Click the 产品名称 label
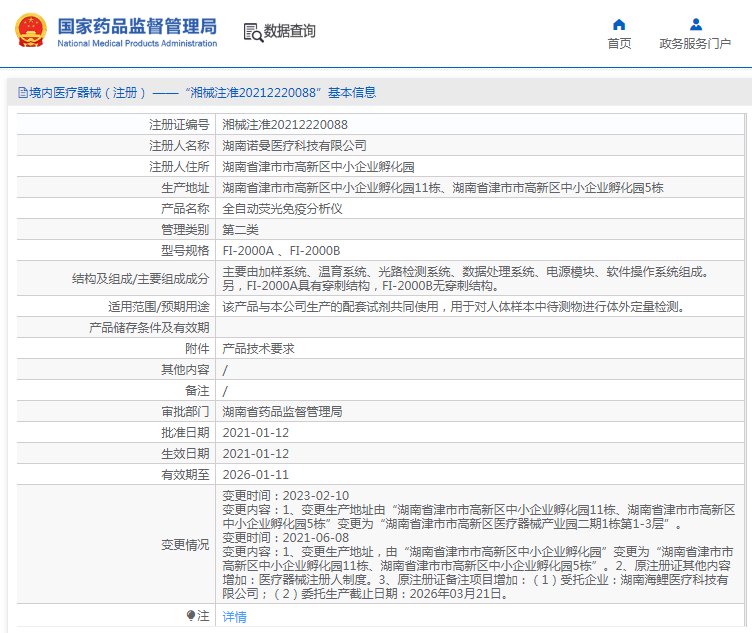 point(185,209)
